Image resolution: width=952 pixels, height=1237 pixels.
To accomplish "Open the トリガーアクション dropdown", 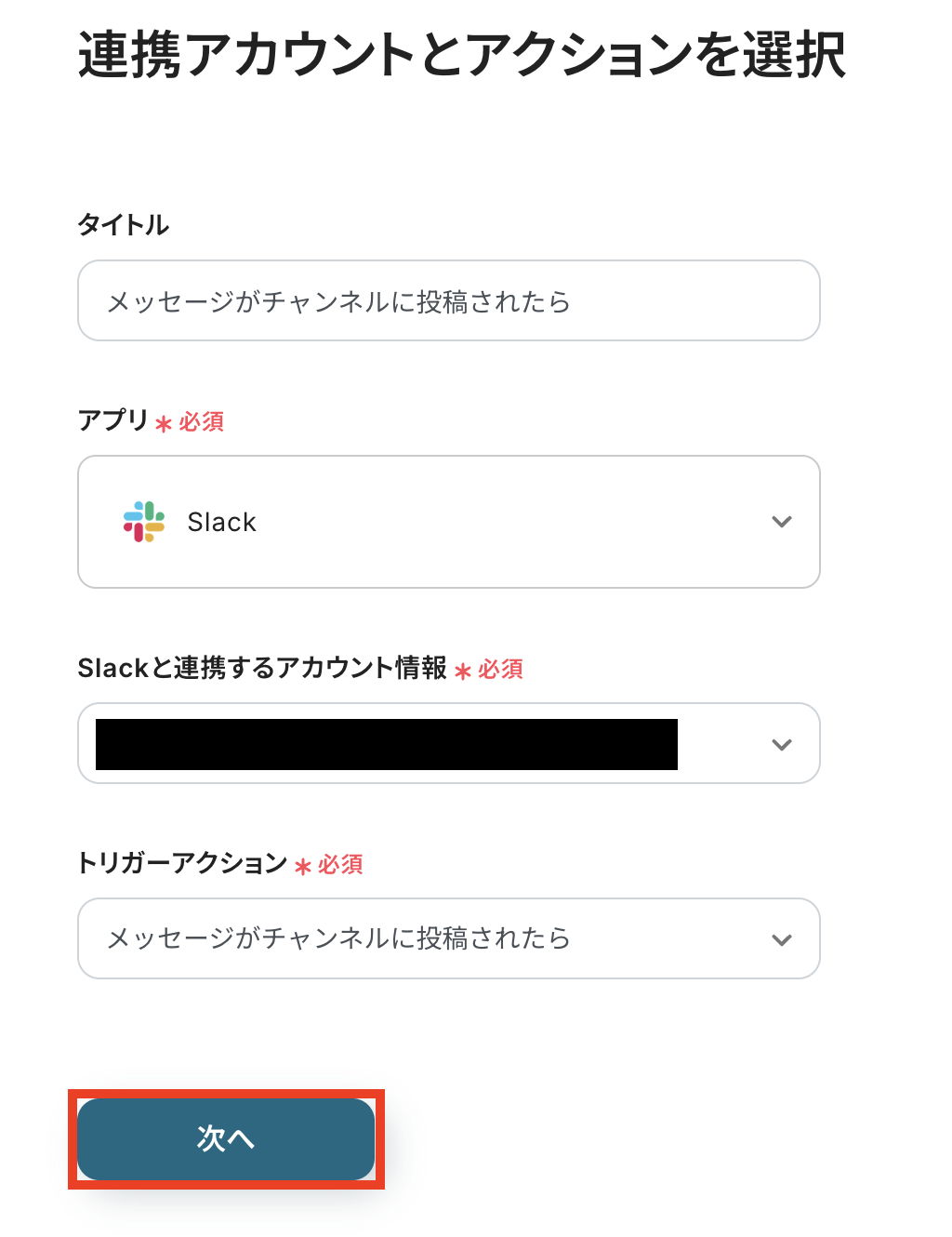I will point(448,938).
